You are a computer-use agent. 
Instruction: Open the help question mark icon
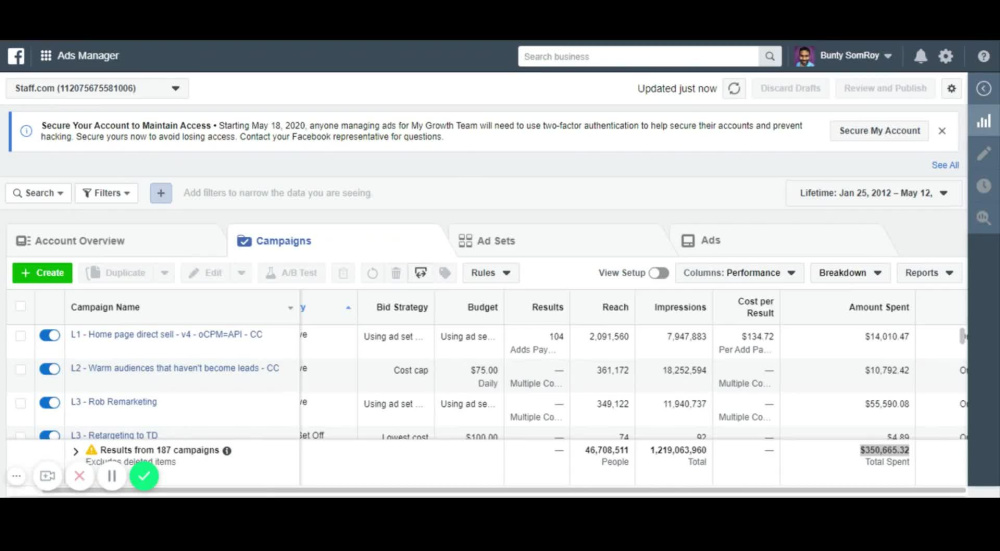pos(983,56)
